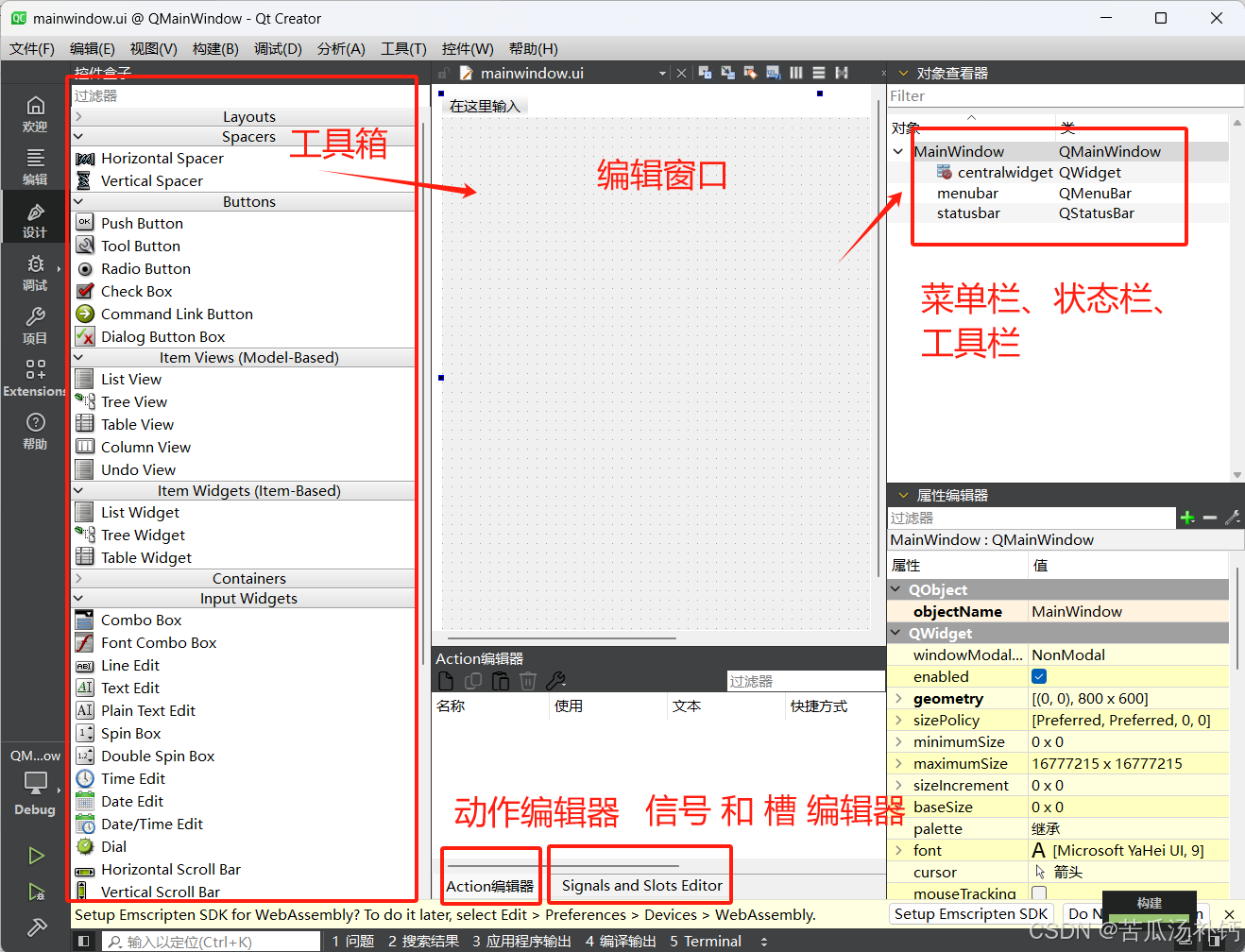Open the 1 问题 output pane

click(x=353, y=942)
